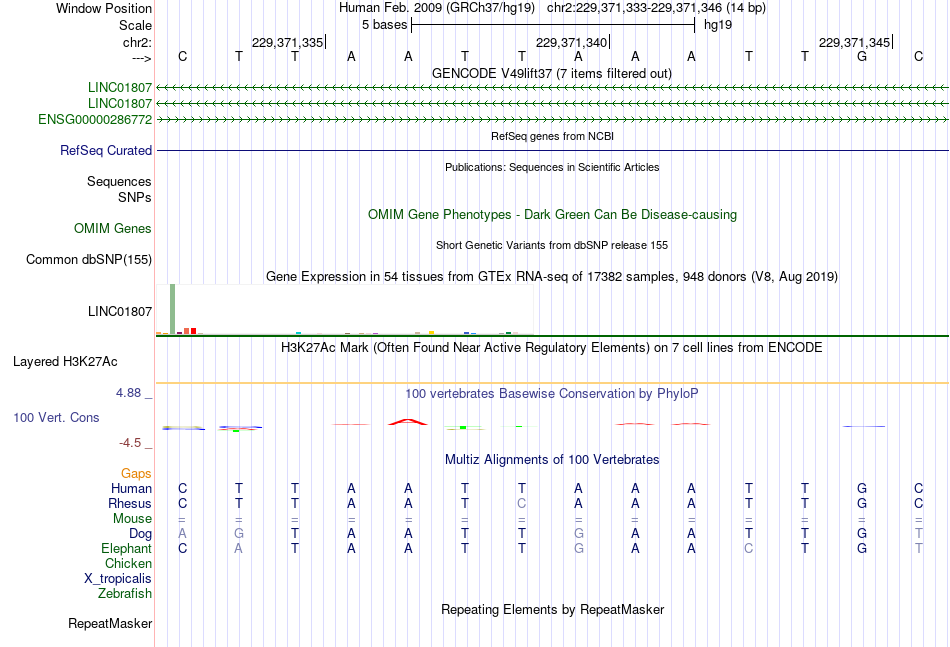This screenshot has width=950, height=647.
Task: Click Publications: Sequences in Scientific Articles title
Action: (x=552, y=167)
